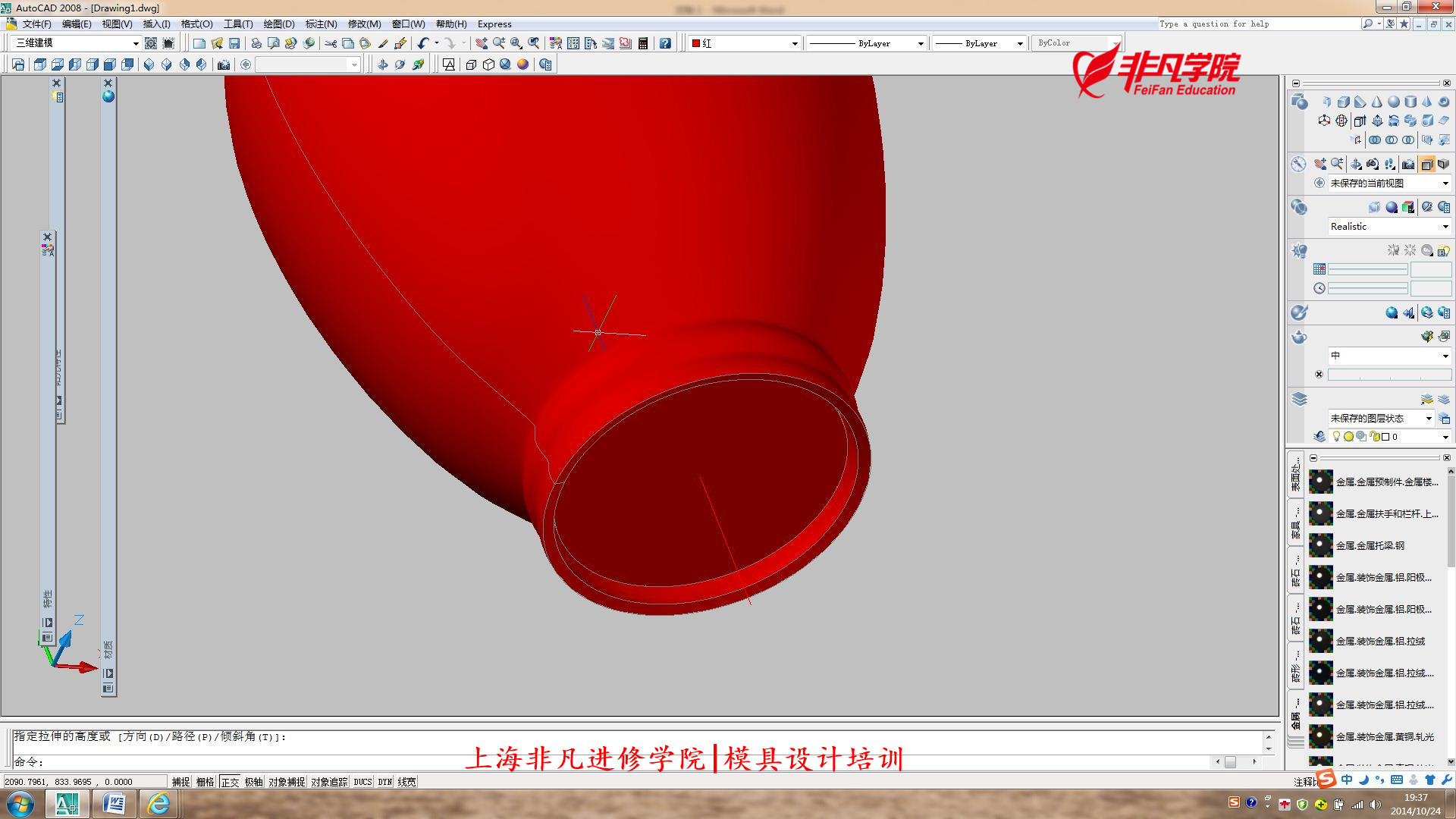Open Windows Start menu
This screenshot has width=1456, height=819.
pos(20,804)
